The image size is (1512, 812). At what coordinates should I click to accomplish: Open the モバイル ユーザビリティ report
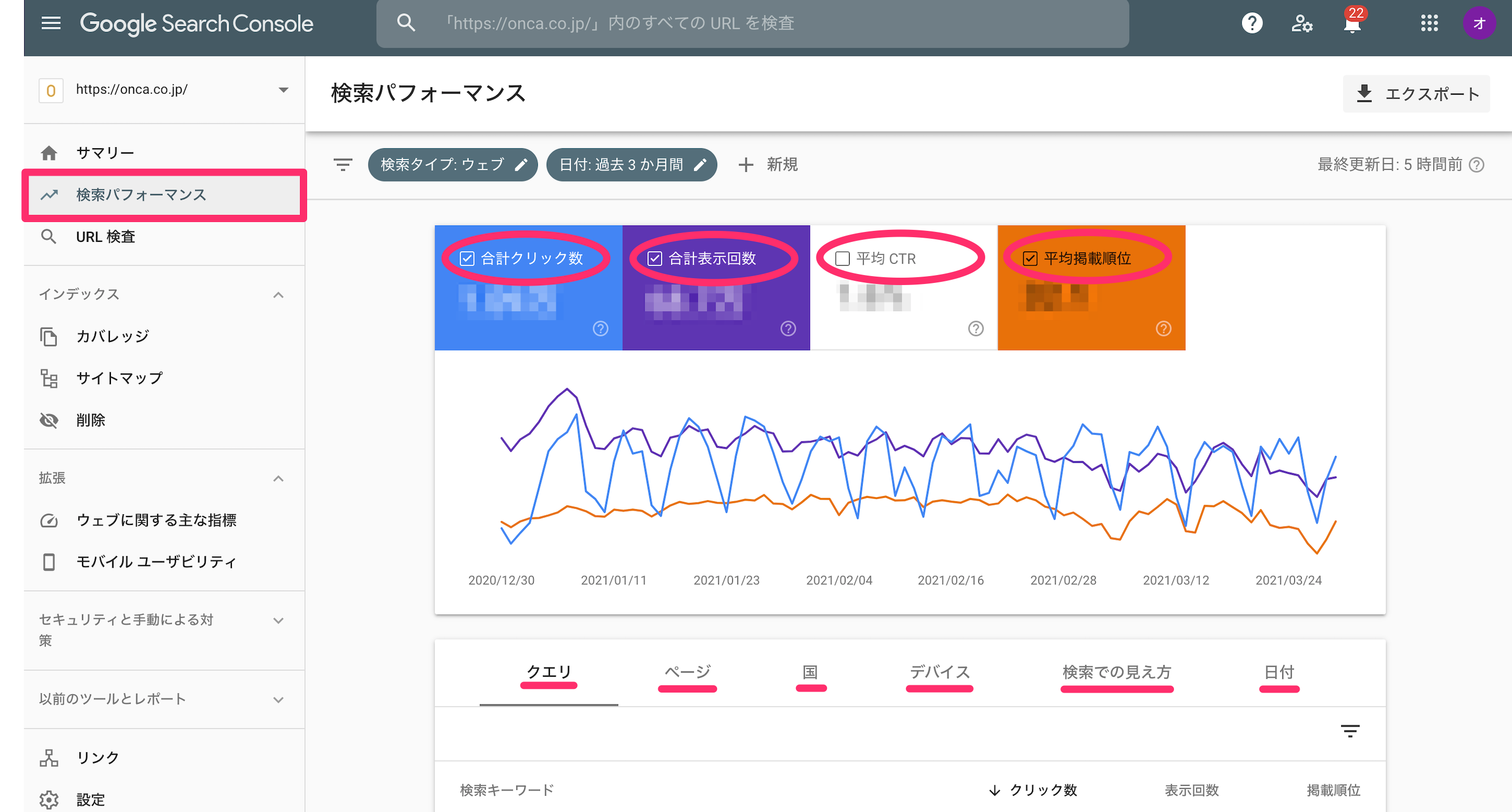tap(165, 562)
